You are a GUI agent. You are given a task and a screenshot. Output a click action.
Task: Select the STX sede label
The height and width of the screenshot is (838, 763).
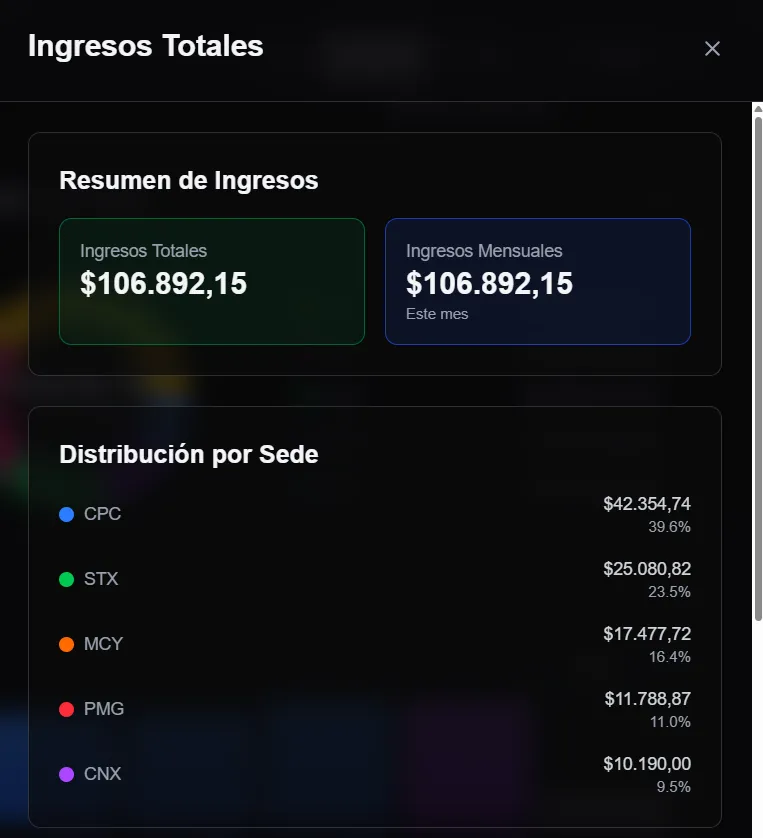pyautogui.click(x=102, y=579)
